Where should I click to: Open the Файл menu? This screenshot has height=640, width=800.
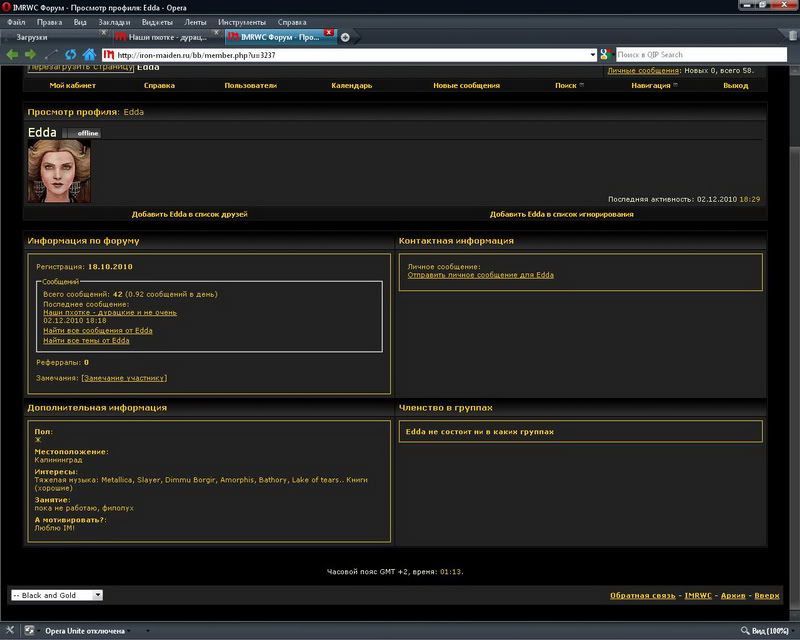(16, 22)
